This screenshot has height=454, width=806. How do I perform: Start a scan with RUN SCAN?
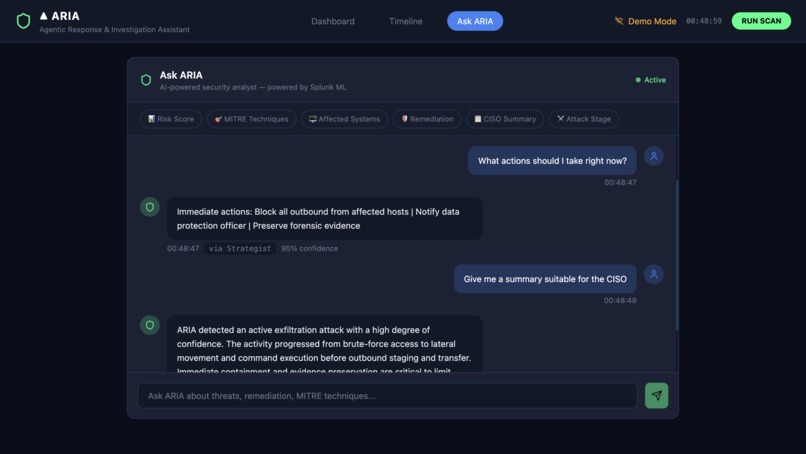(x=761, y=21)
